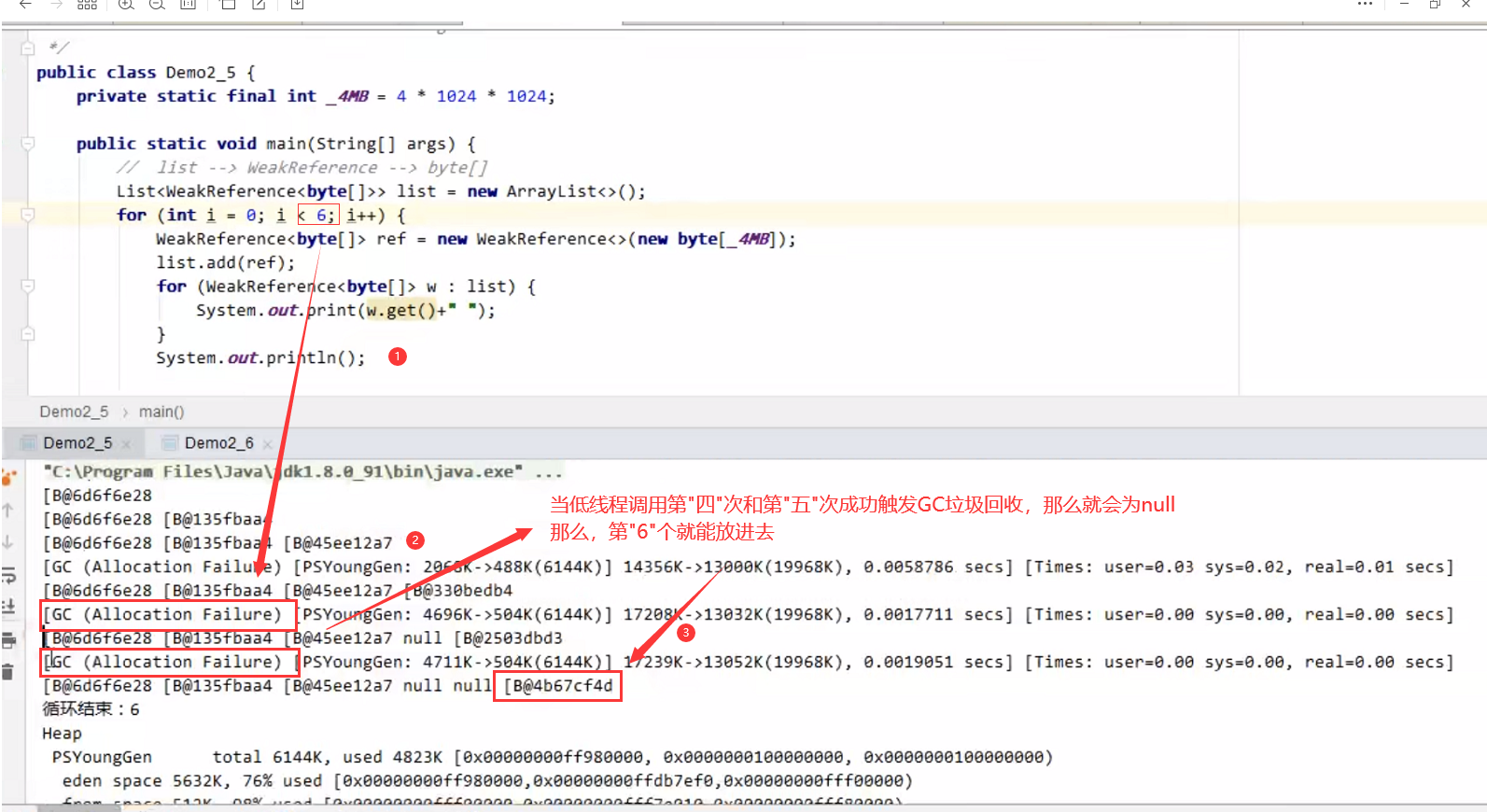The width and height of the screenshot is (1487, 812).
Task: Click 'i < 6' loop condition
Action: tap(302, 216)
